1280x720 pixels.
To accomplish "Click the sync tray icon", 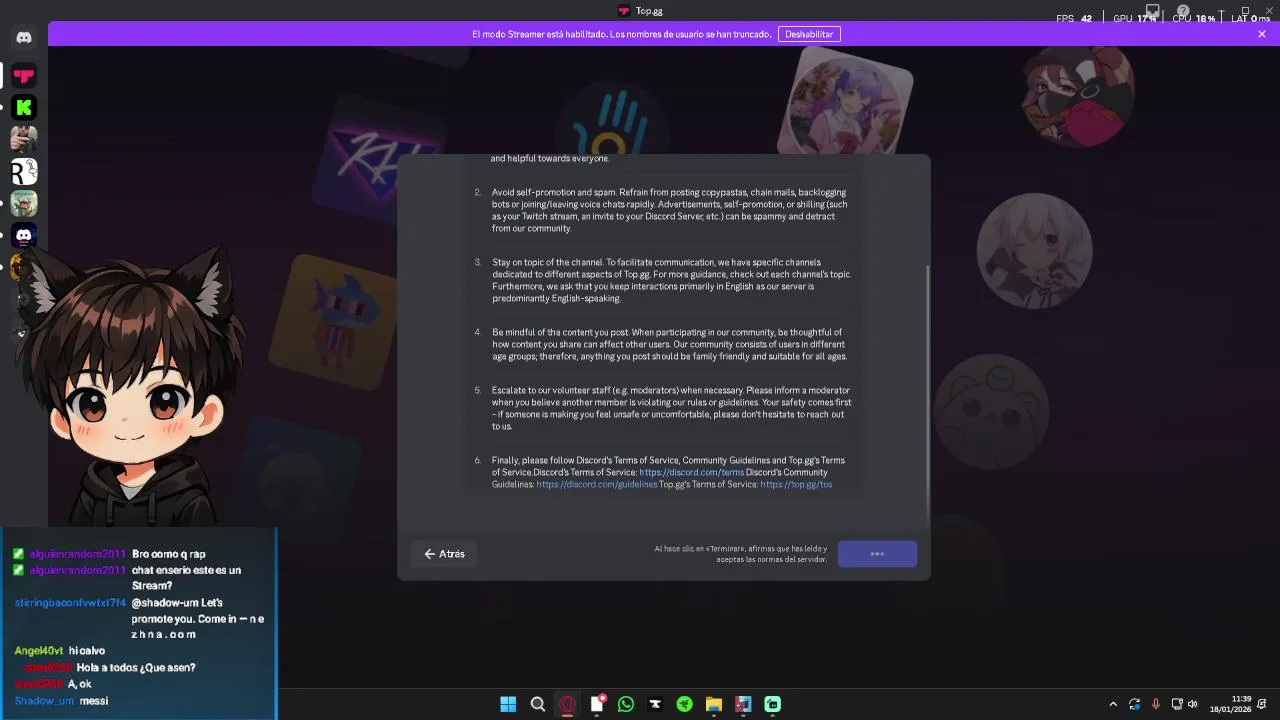I will coord(1134,704).
